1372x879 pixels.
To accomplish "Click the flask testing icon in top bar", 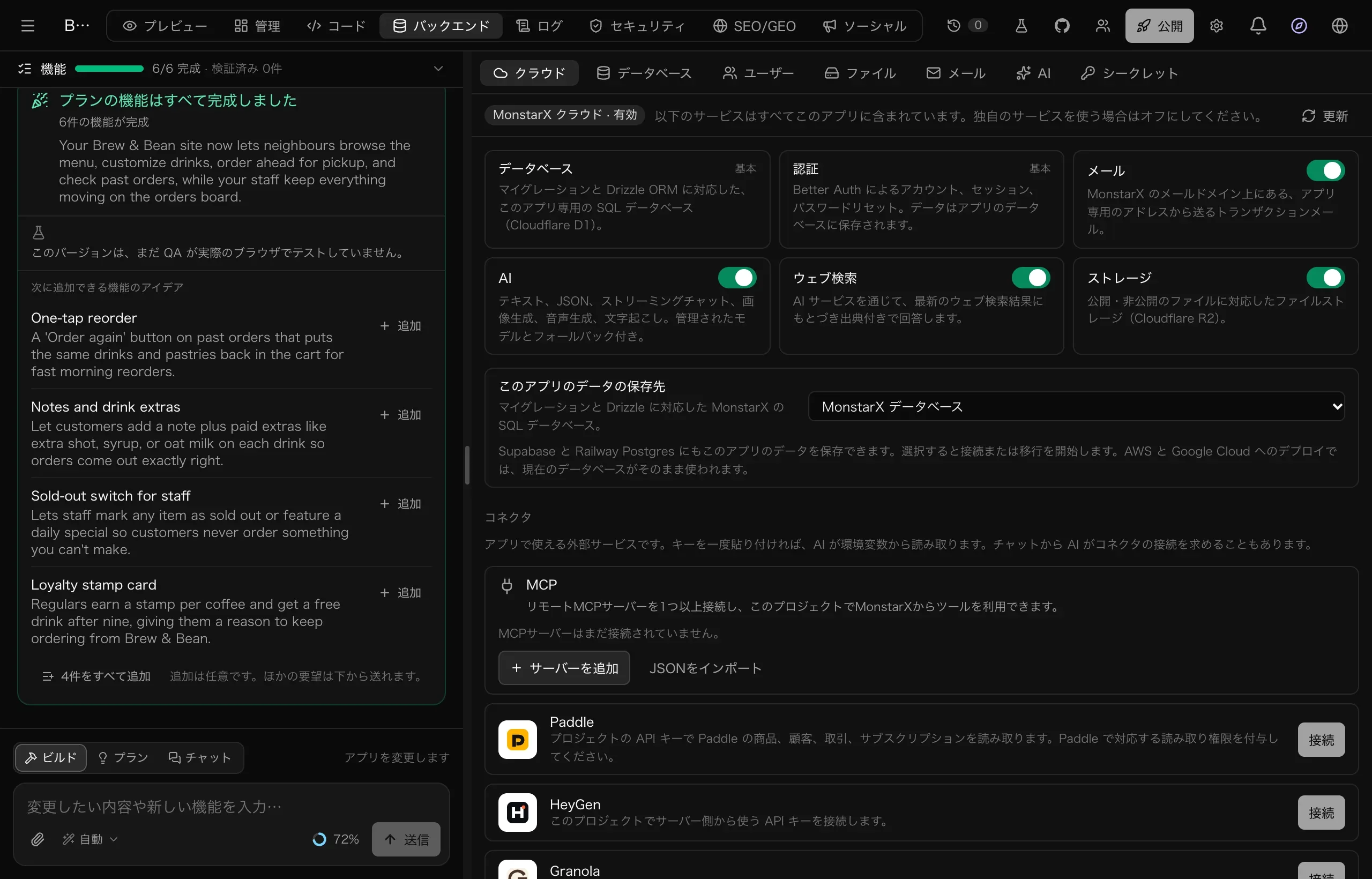I will pos(1021,26).
